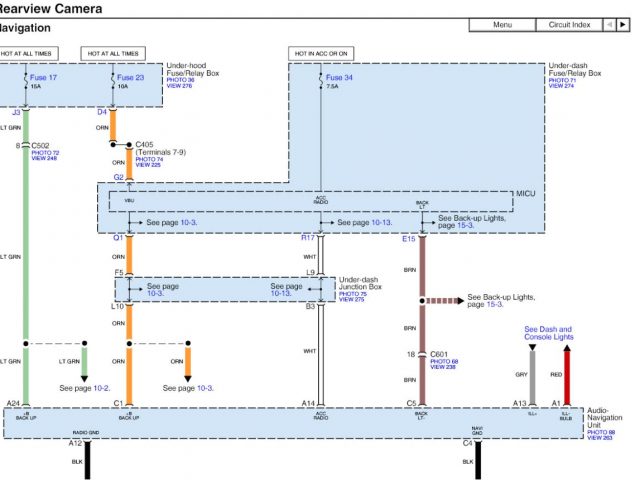Open VIEW 263 for Audio-Navigation Unit
640x480 pixels.
600,437
